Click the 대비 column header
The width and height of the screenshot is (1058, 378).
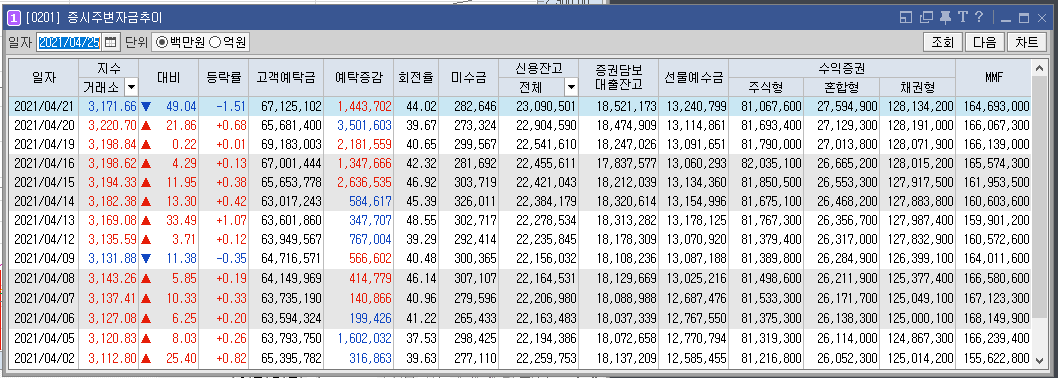click(169, 78)
